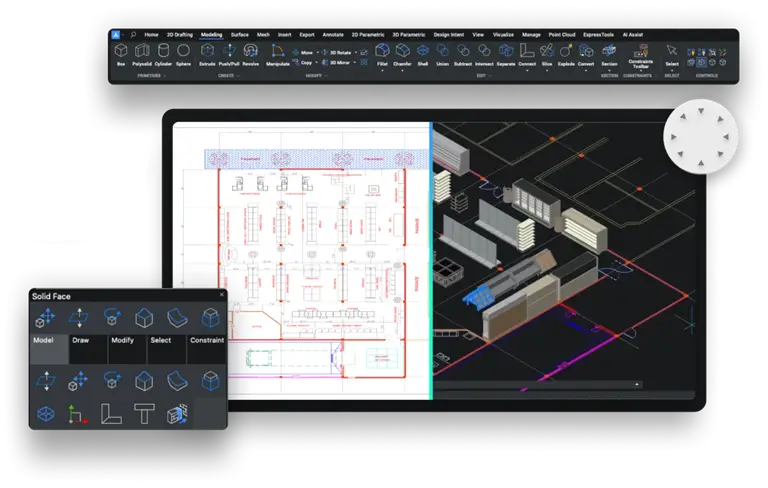Open the Visualize ribbon tab
768x488 pixels.
[503, 35]
